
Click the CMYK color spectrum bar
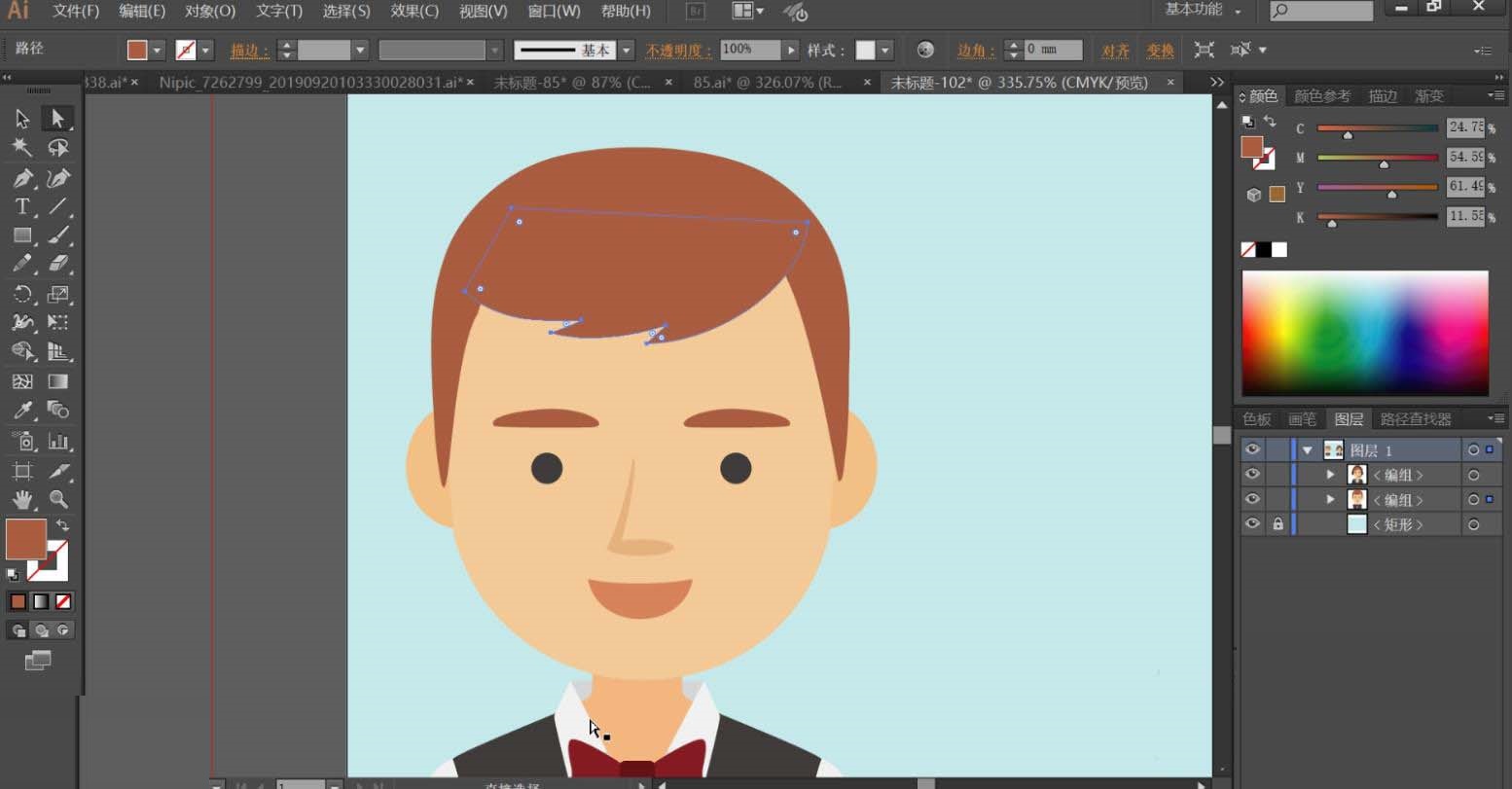(1364, 333)
